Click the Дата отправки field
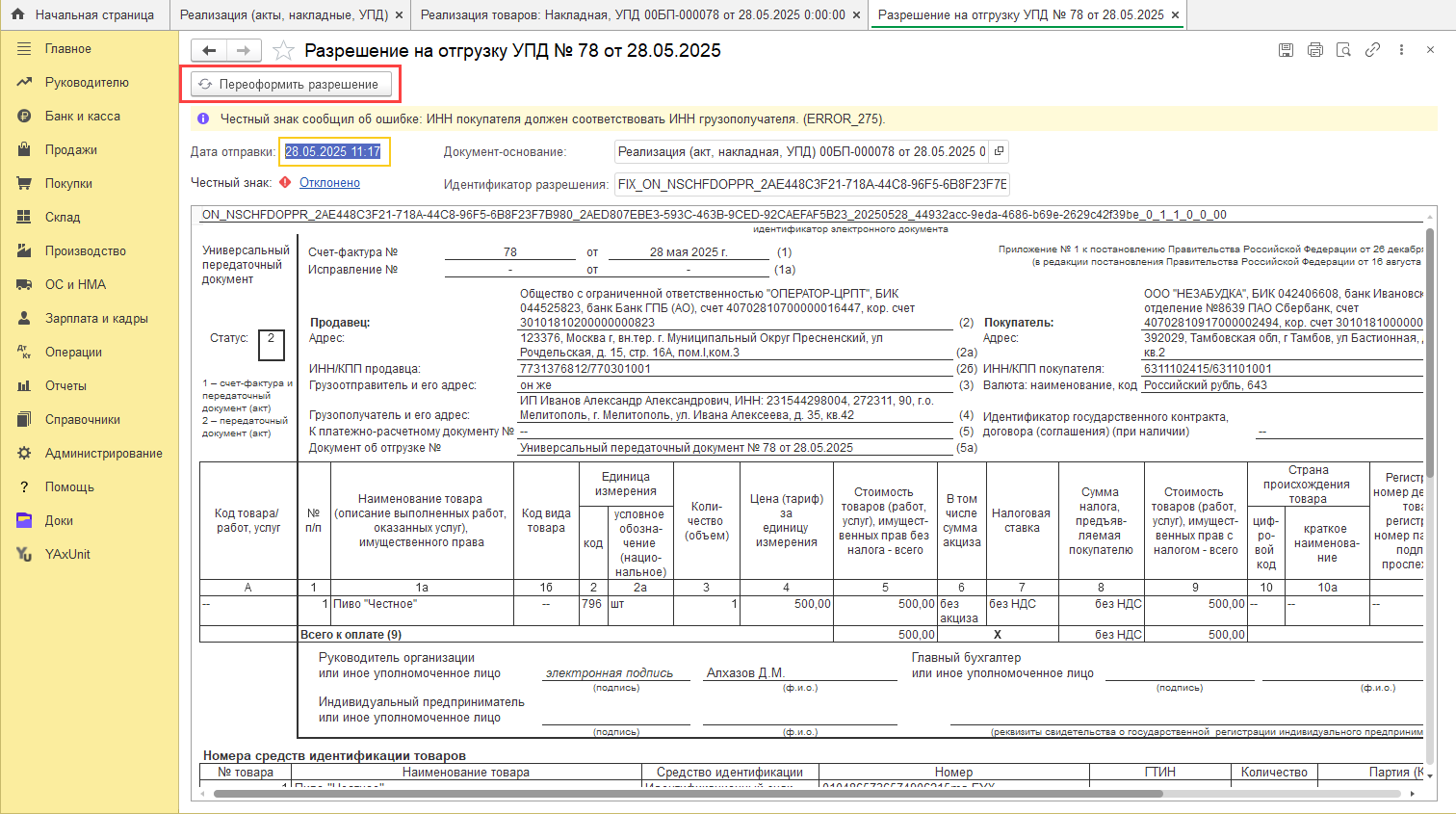This screenshot has height=814, width=1456. [x=334, y=151]
